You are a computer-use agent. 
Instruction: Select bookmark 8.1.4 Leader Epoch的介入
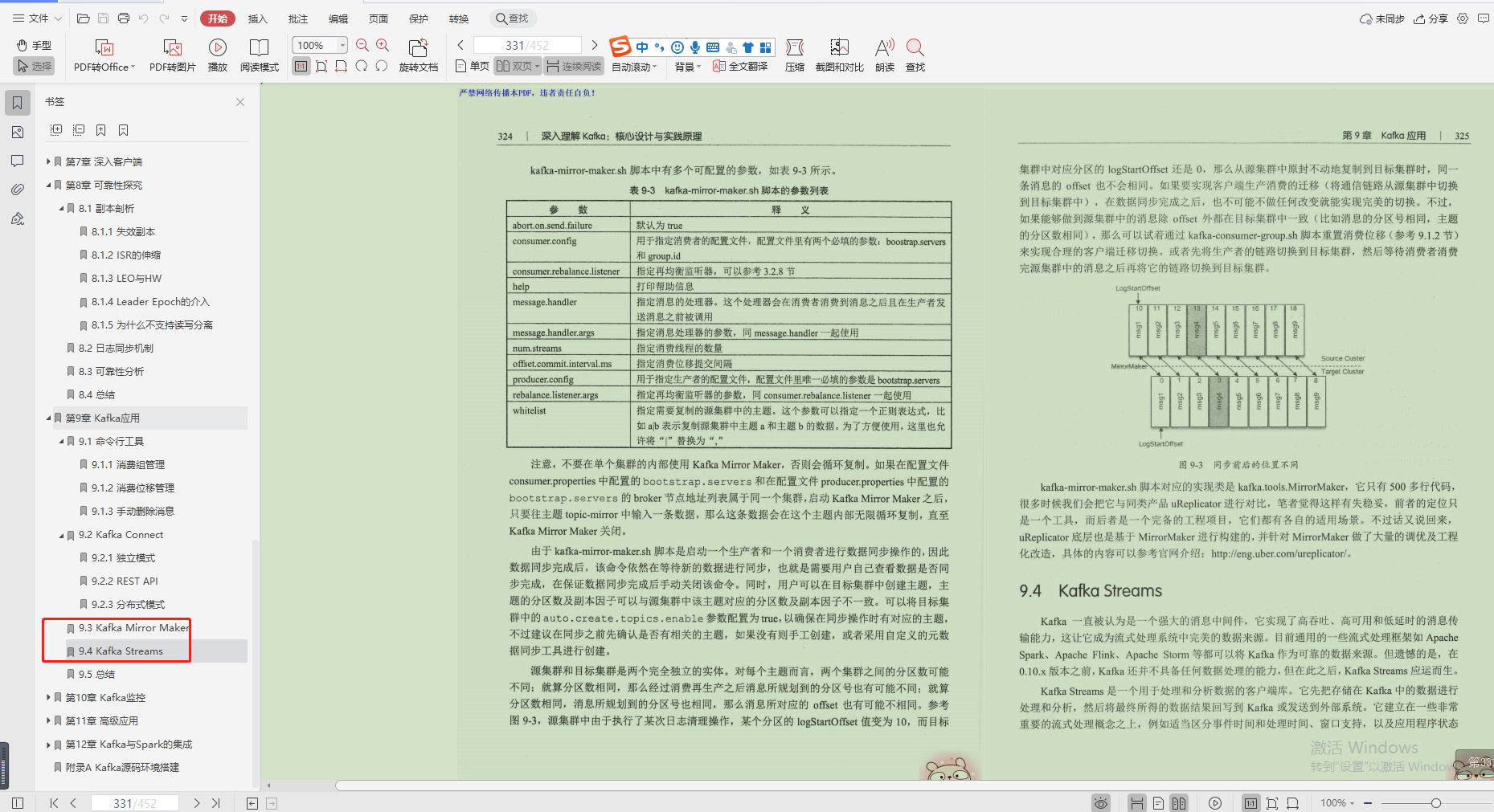[x=149, y=302]
